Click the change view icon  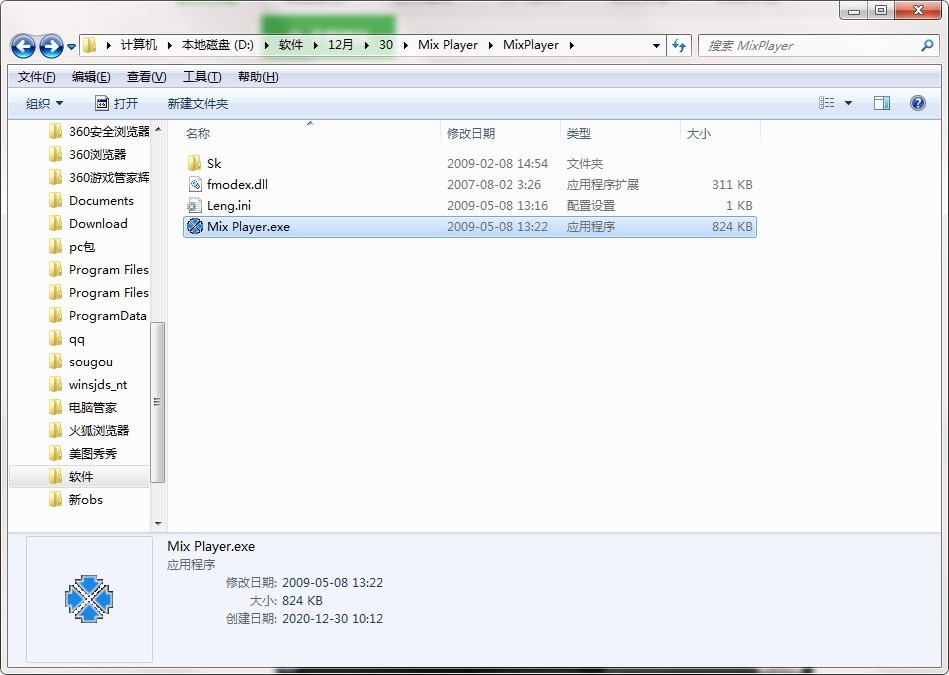coord(826,103)
